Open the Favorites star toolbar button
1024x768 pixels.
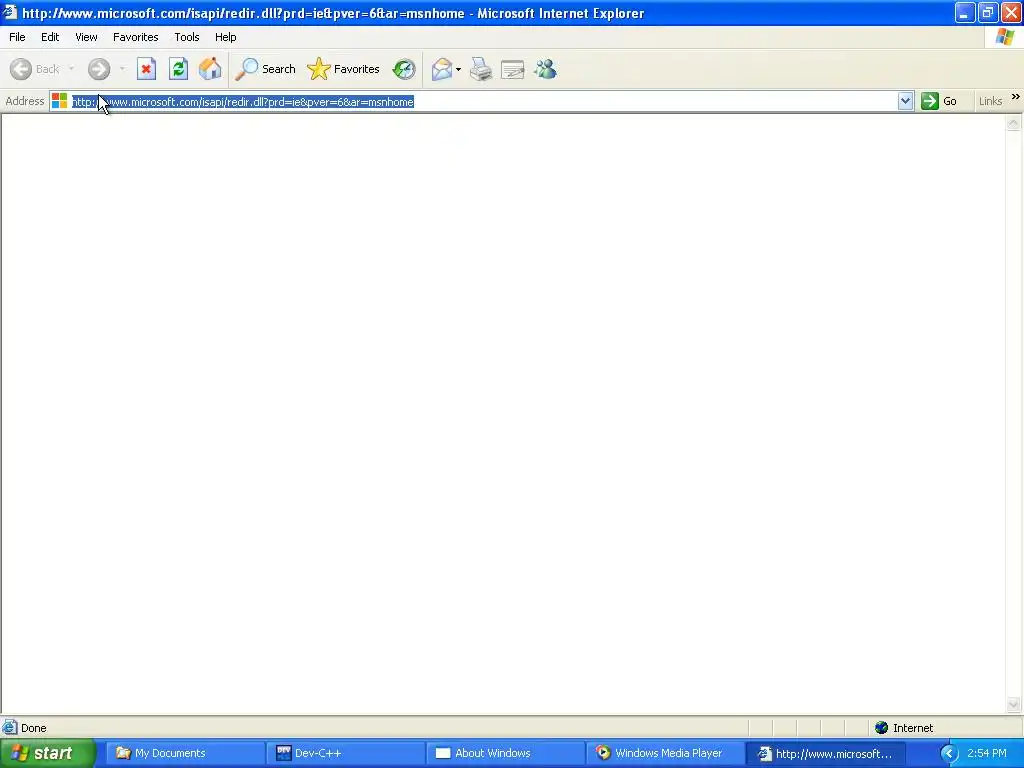344,69
